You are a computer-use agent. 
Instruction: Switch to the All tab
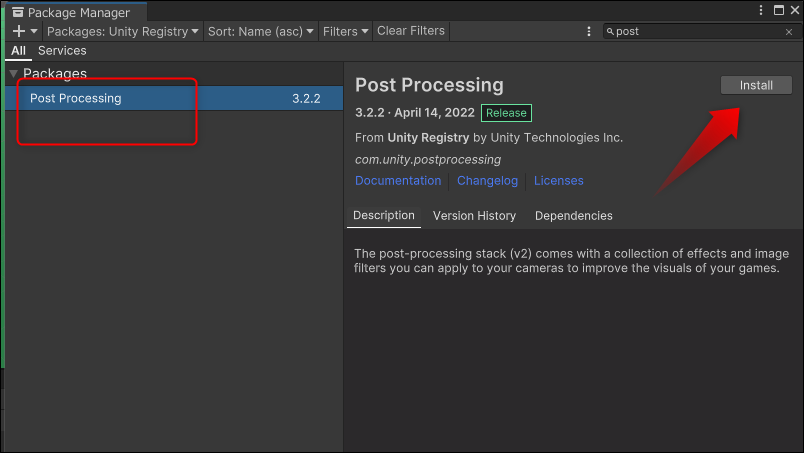coord(18,50)
